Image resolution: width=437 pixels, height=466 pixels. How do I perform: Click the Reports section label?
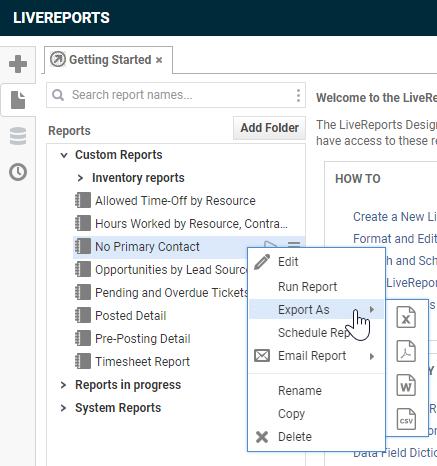click(69, 131)
